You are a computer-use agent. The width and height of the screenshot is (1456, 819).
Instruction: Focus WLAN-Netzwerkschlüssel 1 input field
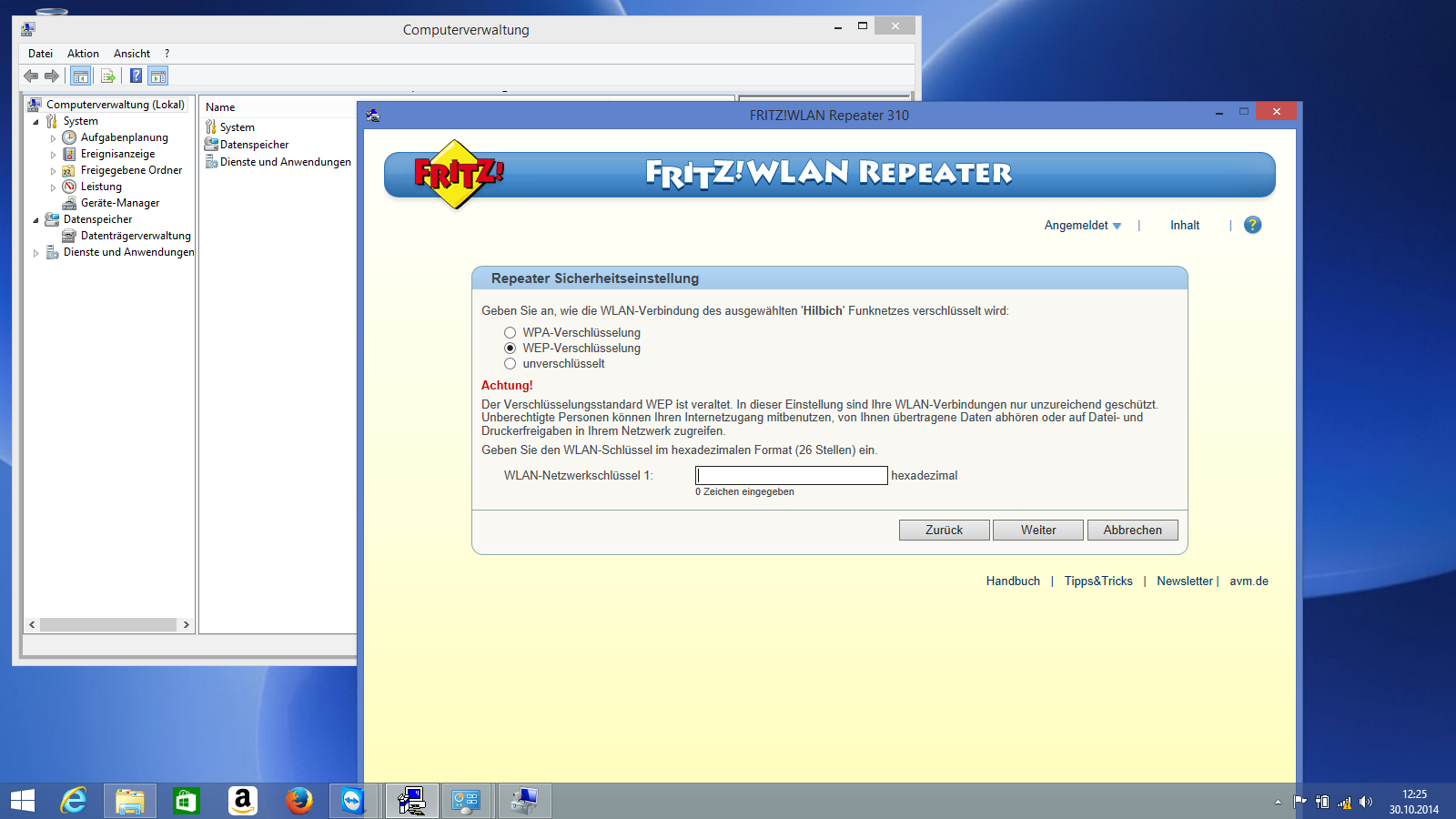pos(792,475)
